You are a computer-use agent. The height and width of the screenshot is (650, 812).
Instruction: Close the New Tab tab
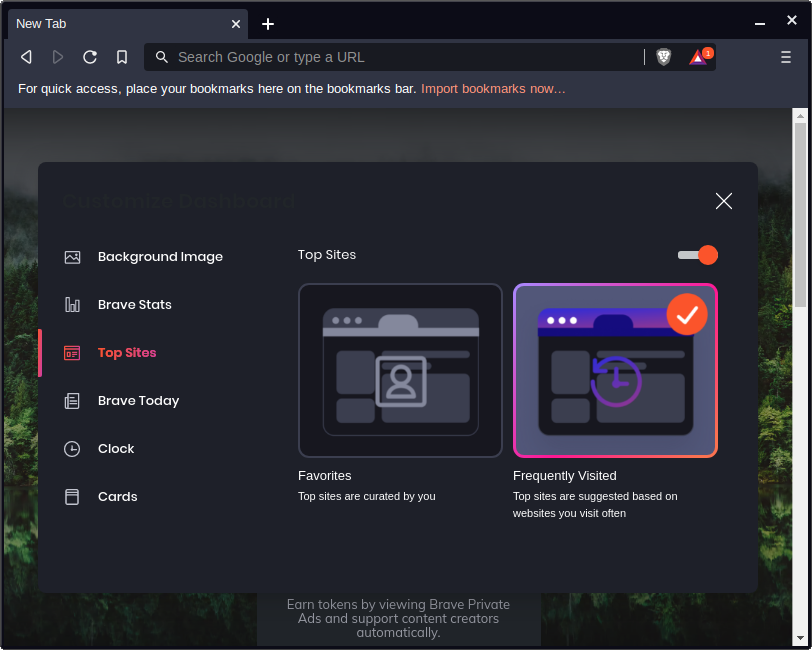(x=236, y=24)
